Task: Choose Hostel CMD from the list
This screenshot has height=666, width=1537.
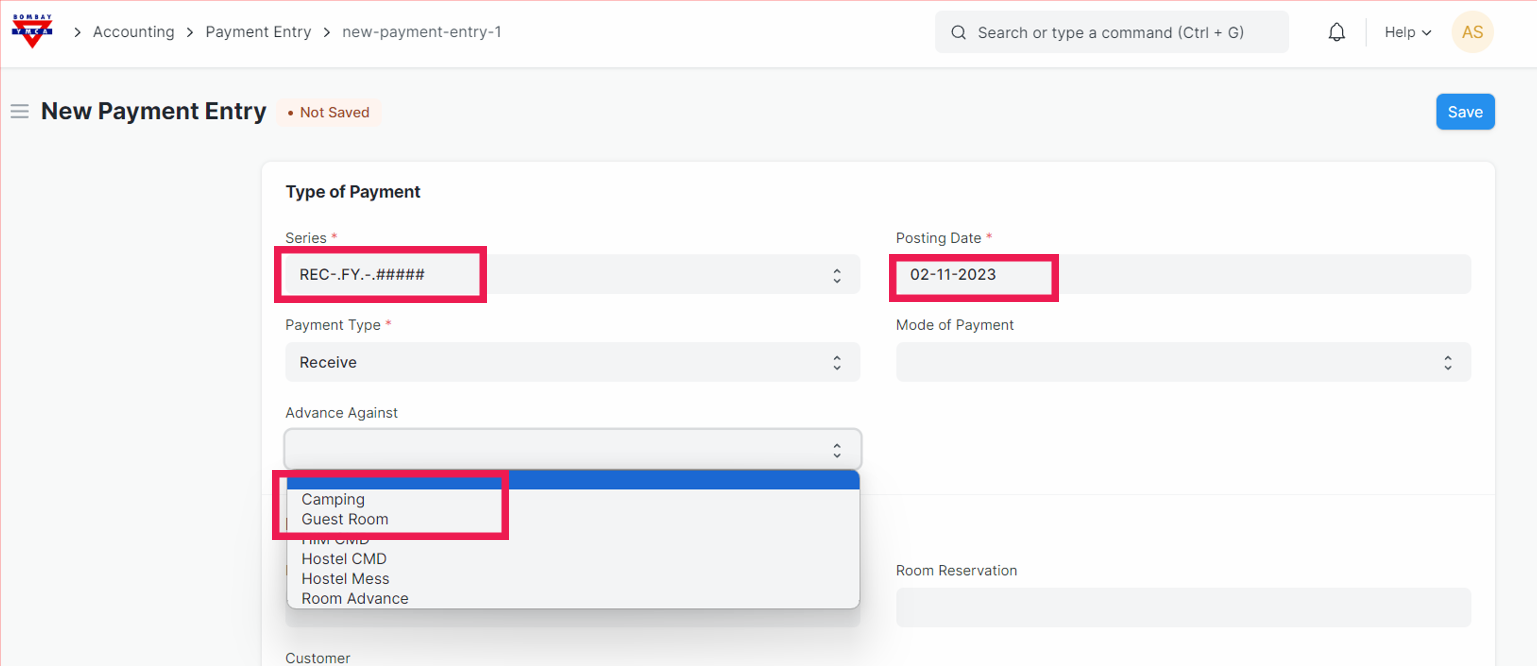Action: (x=344, y=559)
